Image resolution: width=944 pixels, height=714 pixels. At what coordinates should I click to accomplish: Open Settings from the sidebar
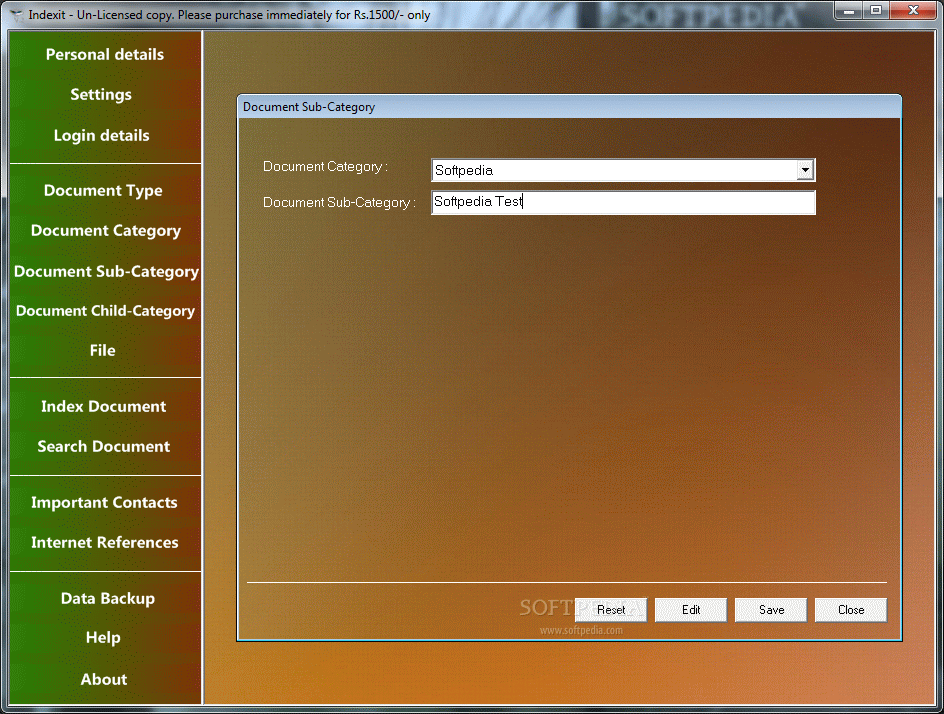point(101,95)
